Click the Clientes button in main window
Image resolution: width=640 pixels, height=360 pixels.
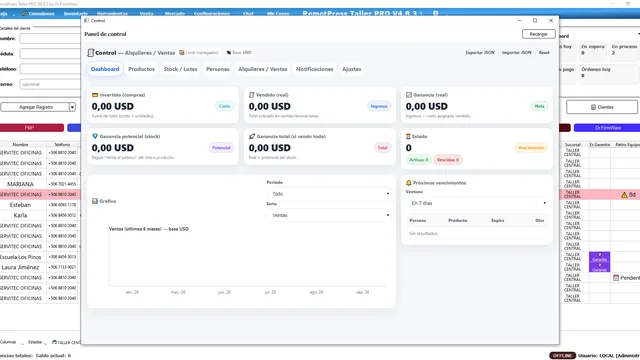602,107
